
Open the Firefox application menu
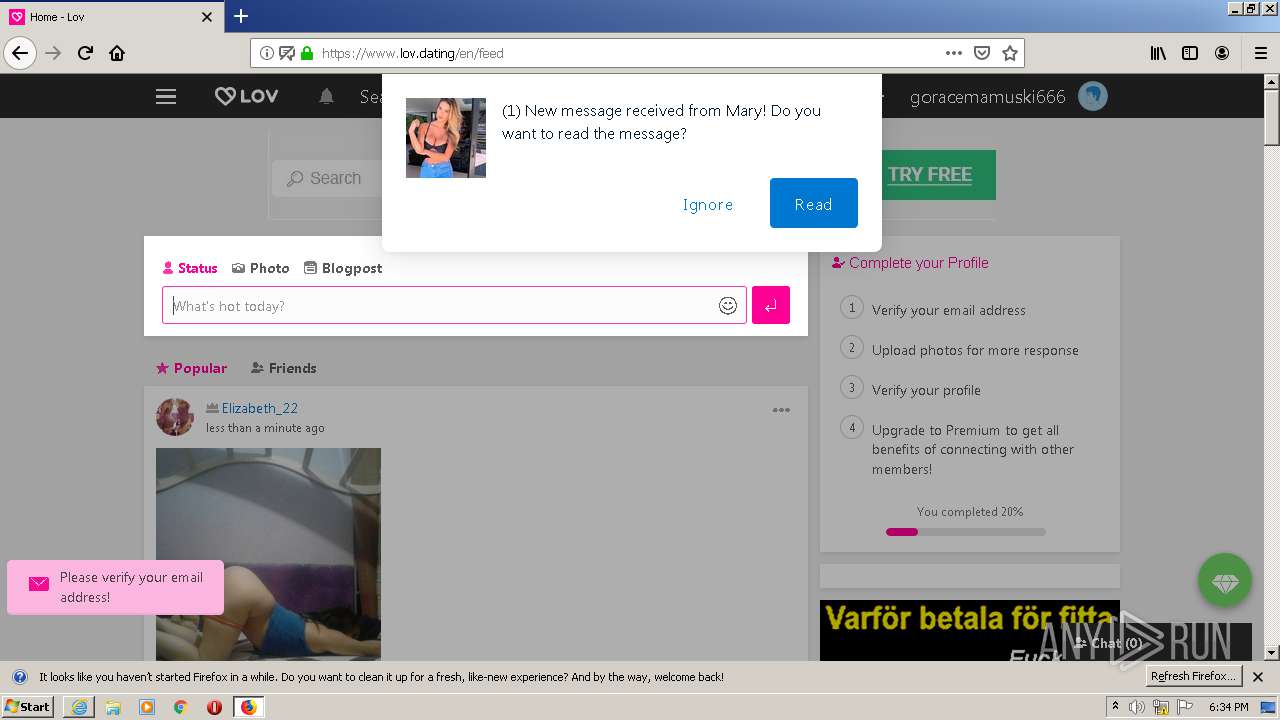coord(1260,53)
